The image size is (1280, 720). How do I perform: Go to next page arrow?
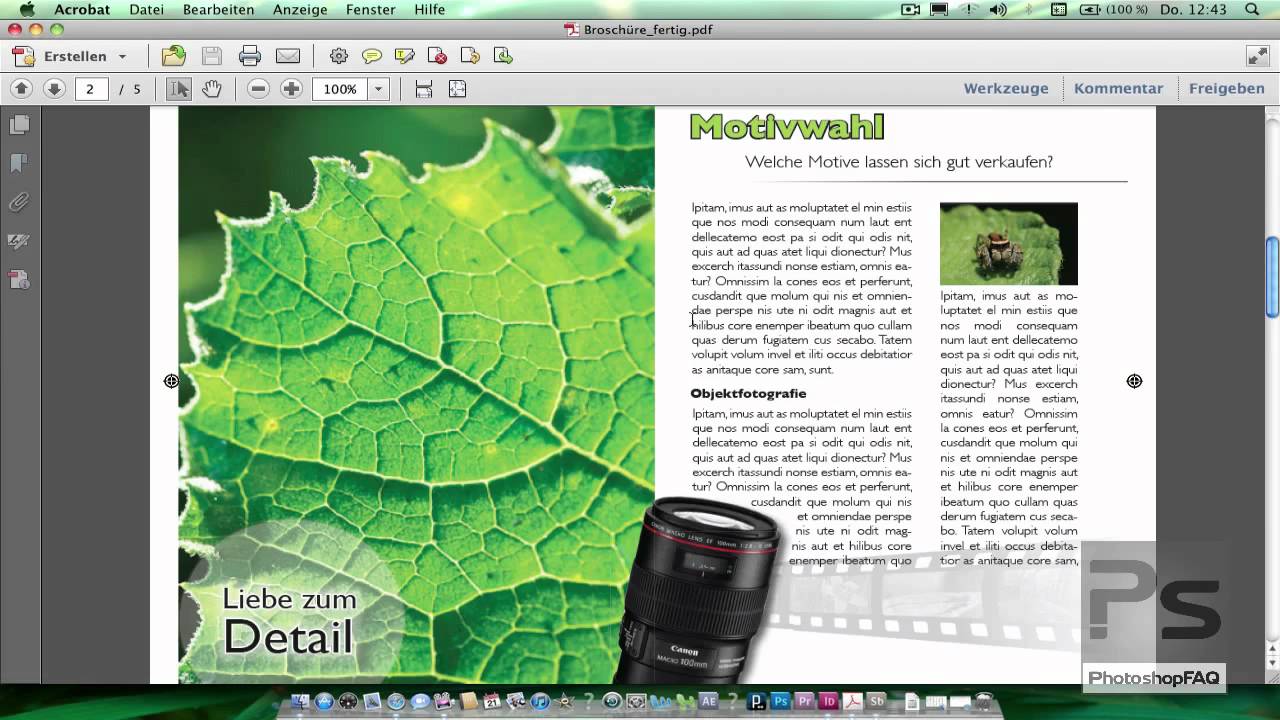[x=54, y=89]
